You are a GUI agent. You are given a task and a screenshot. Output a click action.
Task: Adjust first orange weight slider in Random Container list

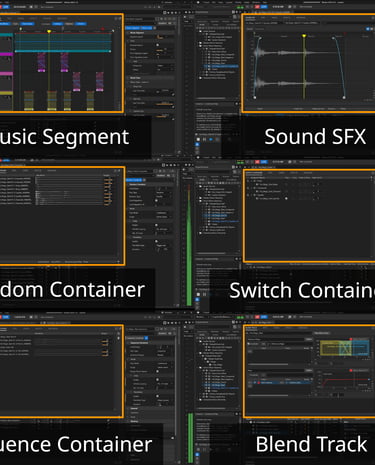pos(108,180)
